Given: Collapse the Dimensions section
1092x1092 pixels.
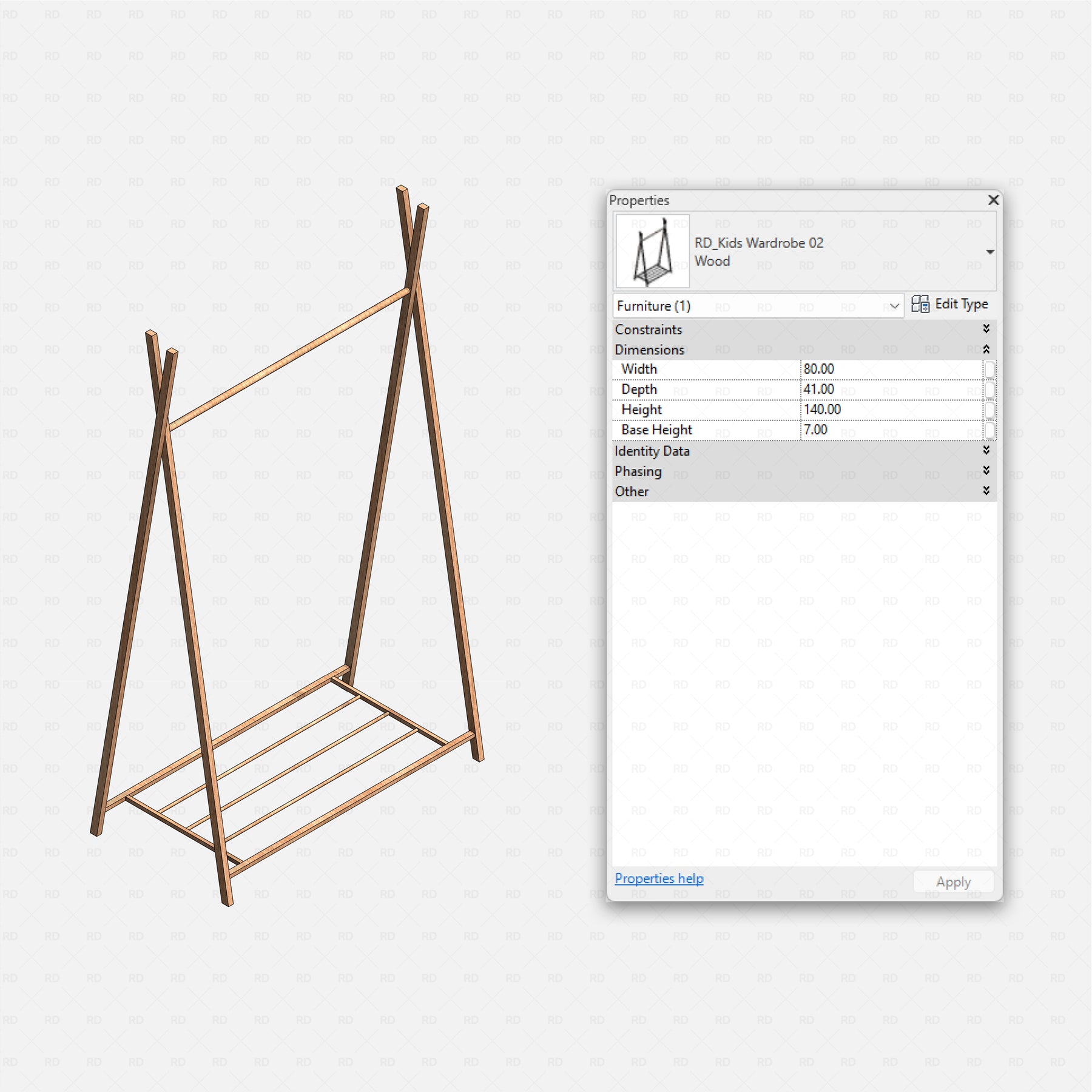Looking at the screenshot, I should 986,349.
